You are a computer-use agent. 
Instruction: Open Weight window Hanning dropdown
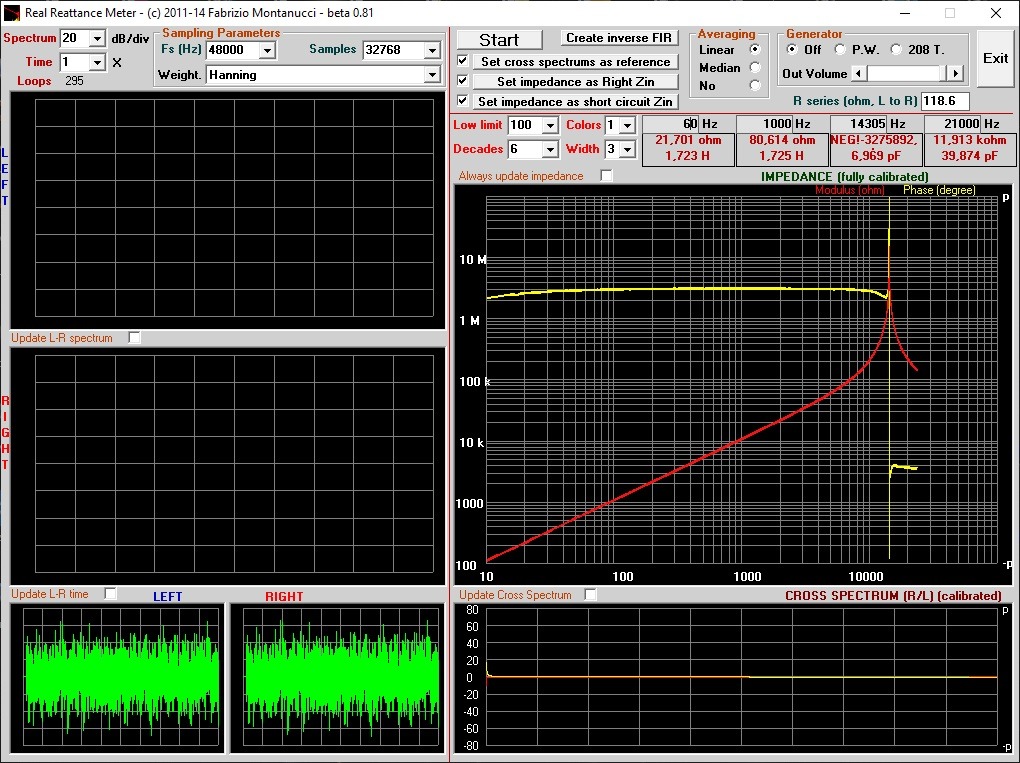pos(433,75)
